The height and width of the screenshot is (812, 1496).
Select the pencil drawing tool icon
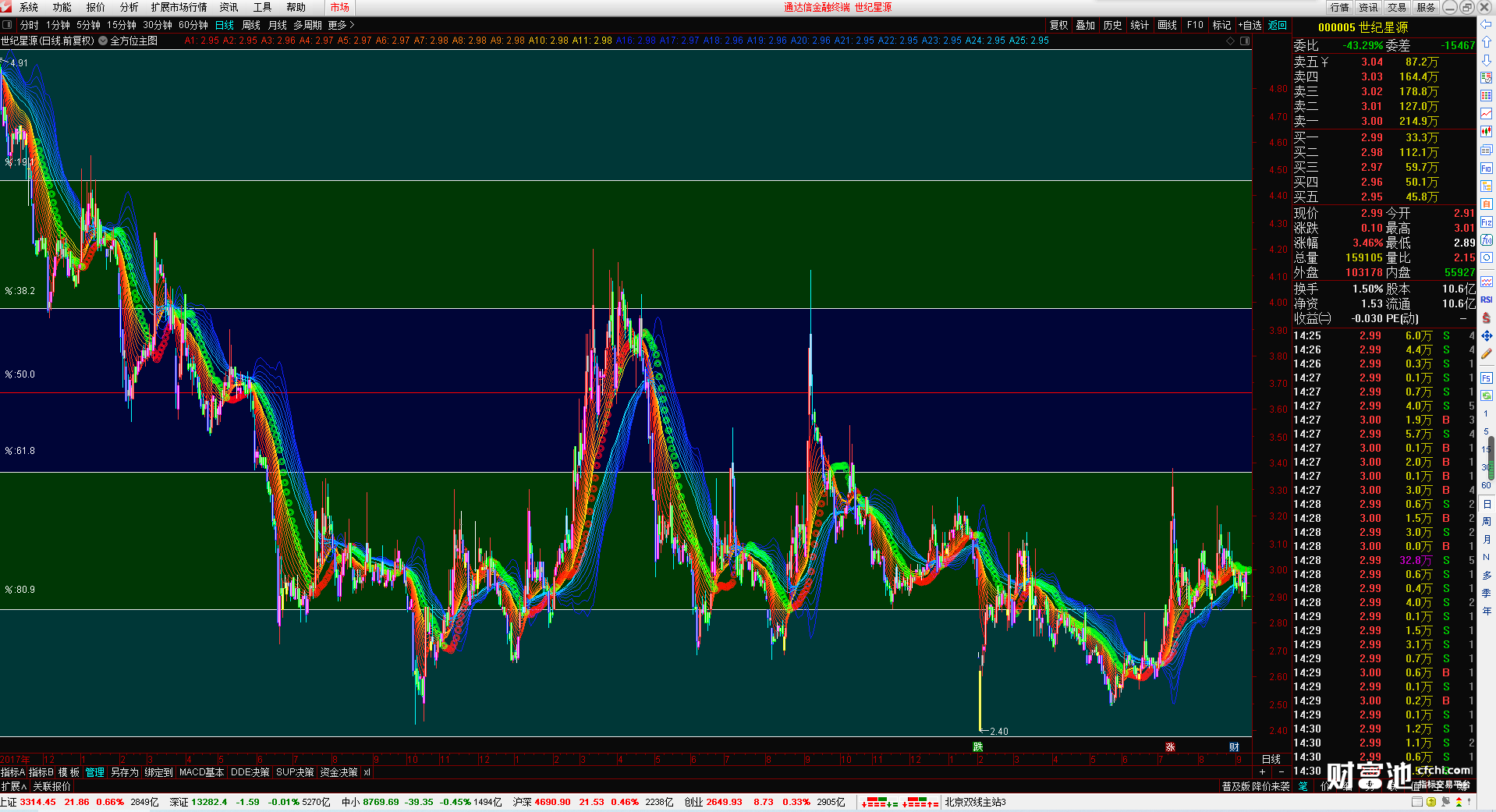pos(1486,353)
